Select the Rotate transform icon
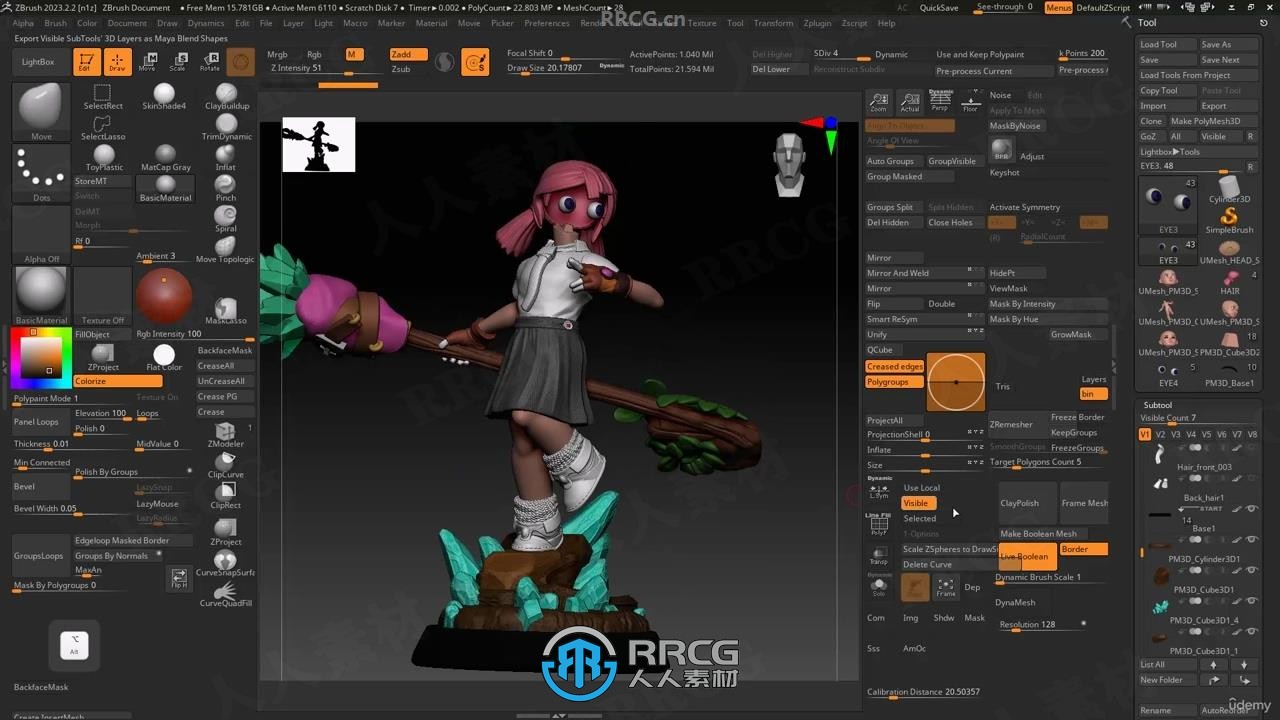1280x720 pixels. [209, 62]
